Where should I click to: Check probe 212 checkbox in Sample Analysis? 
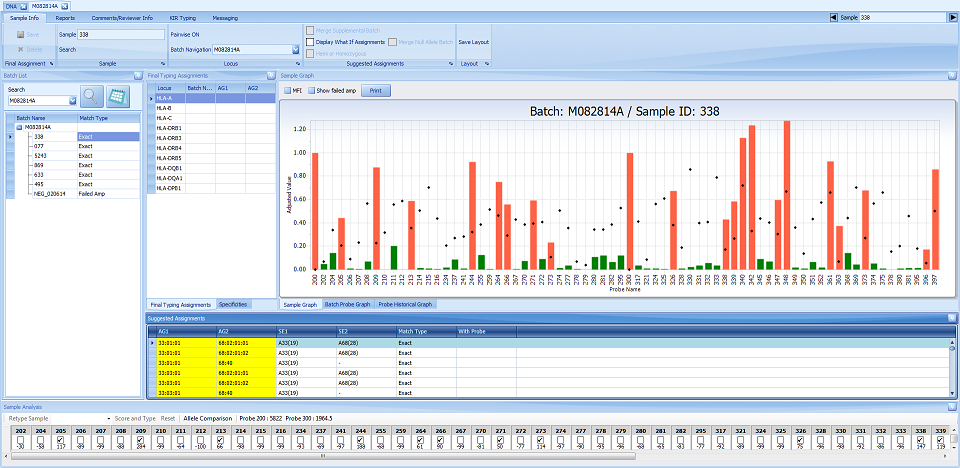pos(200,439)
